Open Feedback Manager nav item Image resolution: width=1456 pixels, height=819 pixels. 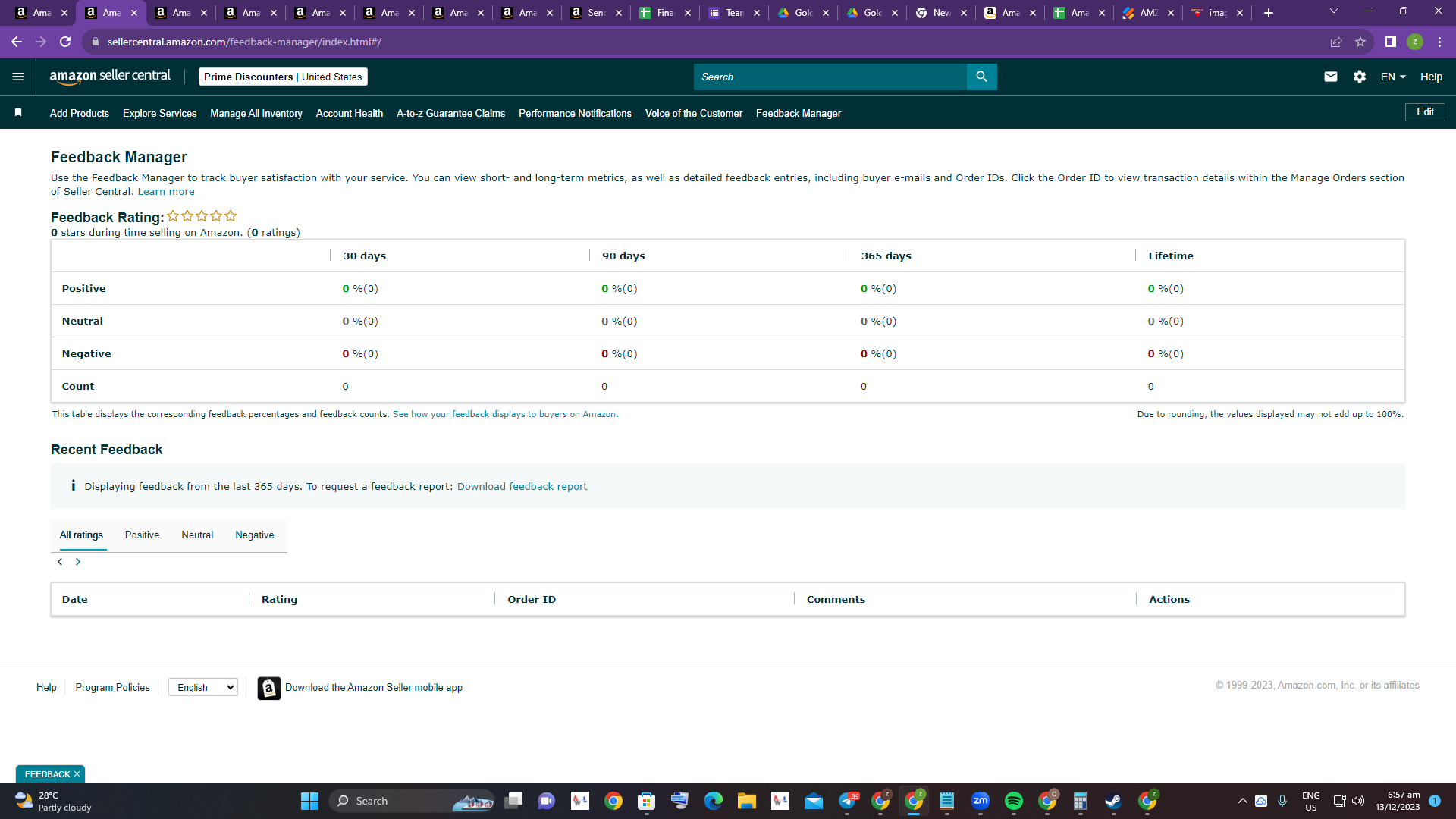coord(799,113)
